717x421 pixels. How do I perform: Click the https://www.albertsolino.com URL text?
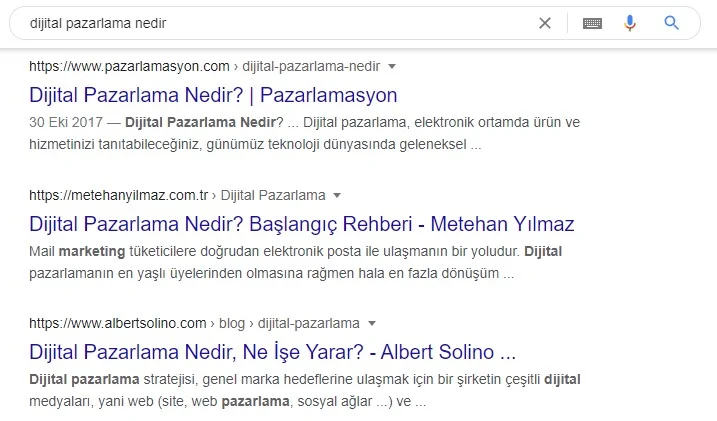118,323
